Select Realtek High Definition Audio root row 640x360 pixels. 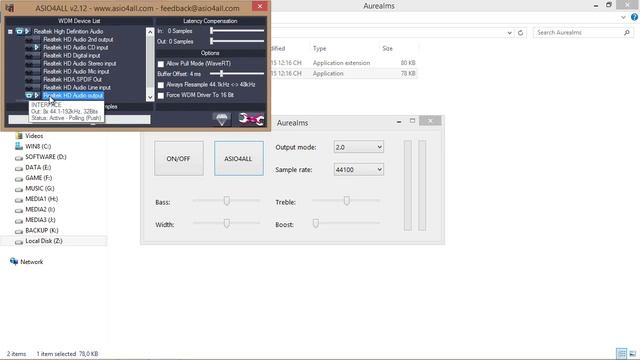pyautogui.click(x=68, y=31)
